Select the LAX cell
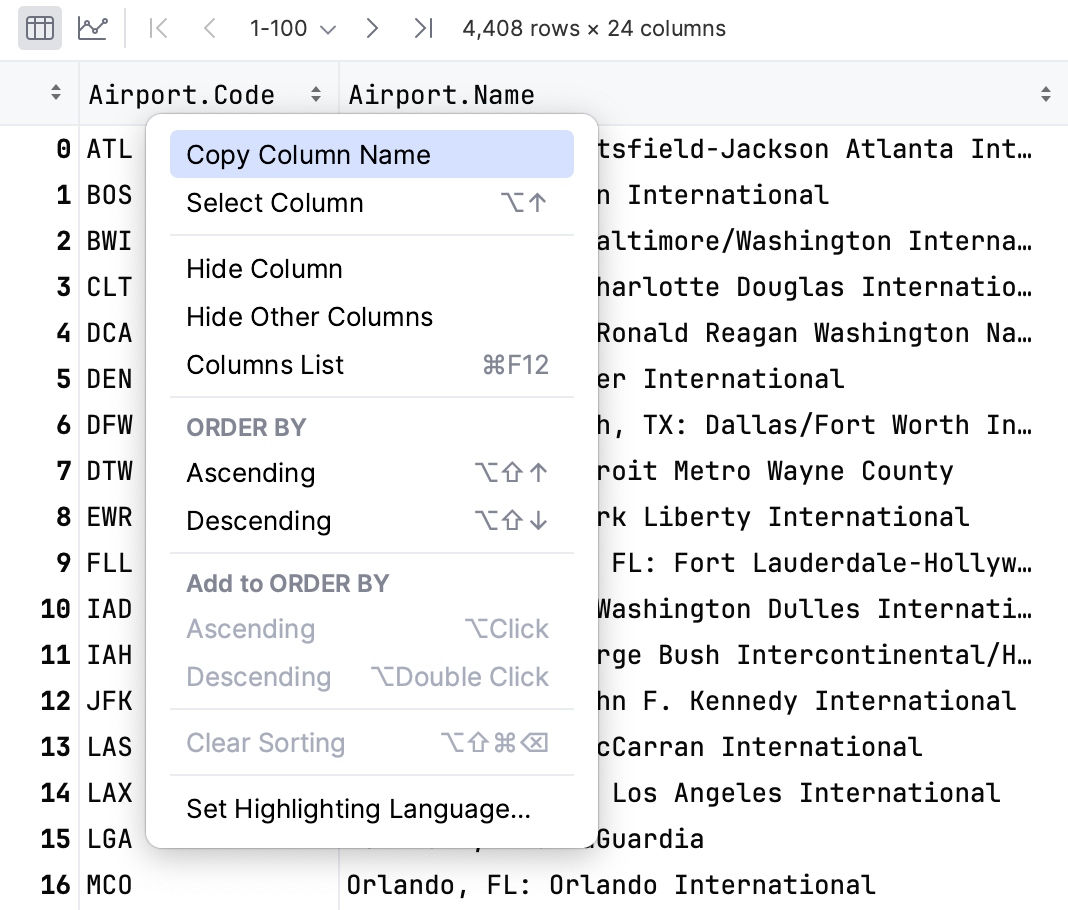Image resolution: width=1068 pixels, height=910 pixels. pos(110,793)
